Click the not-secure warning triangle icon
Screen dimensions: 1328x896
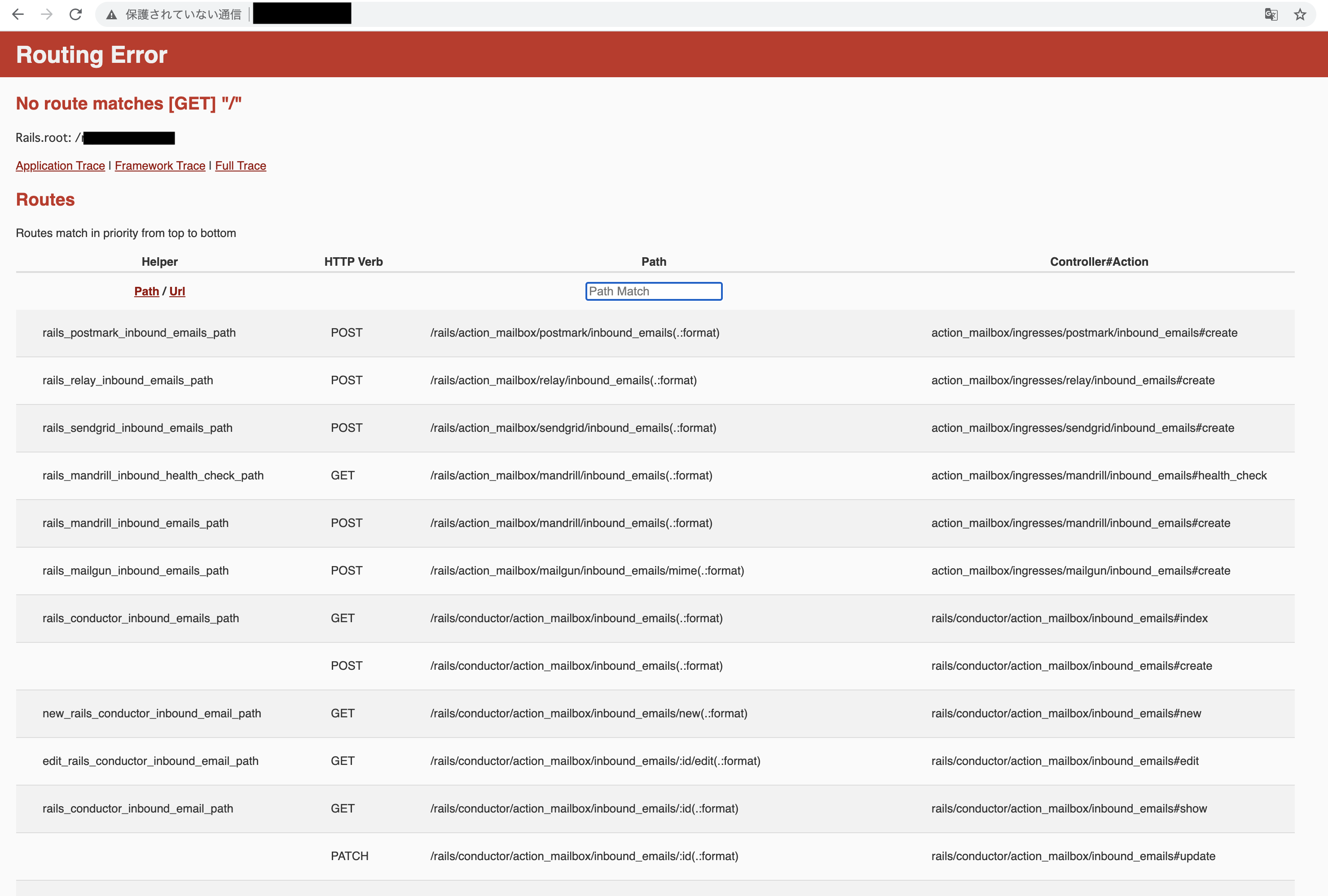coord(112,15)
